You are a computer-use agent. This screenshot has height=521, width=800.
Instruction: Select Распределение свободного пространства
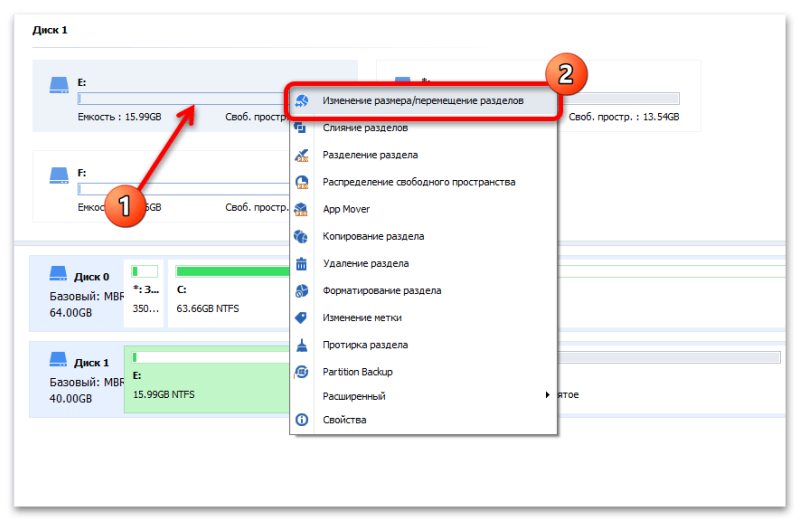click(423, 182)
